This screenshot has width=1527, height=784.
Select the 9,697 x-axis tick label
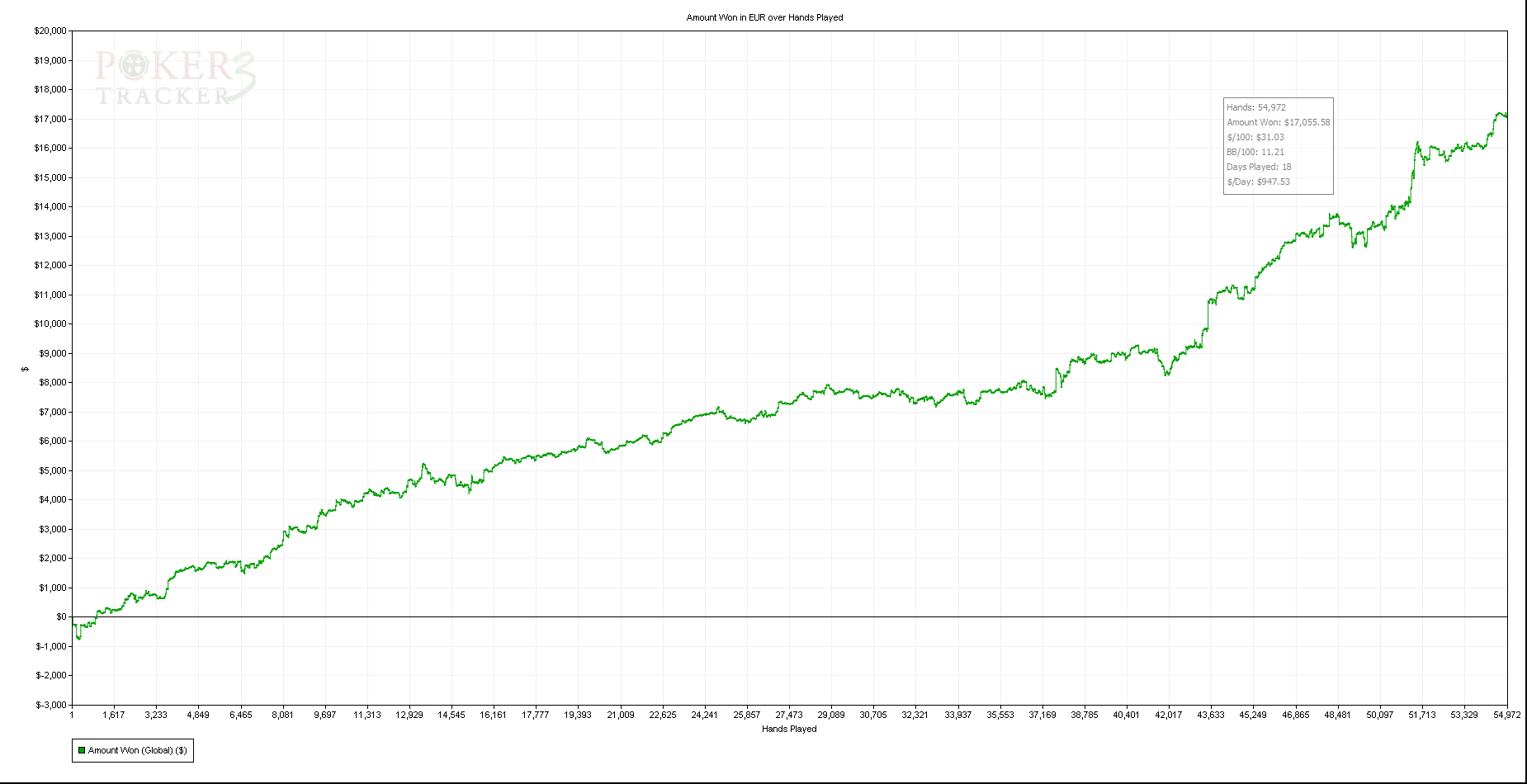pos(324,715)
